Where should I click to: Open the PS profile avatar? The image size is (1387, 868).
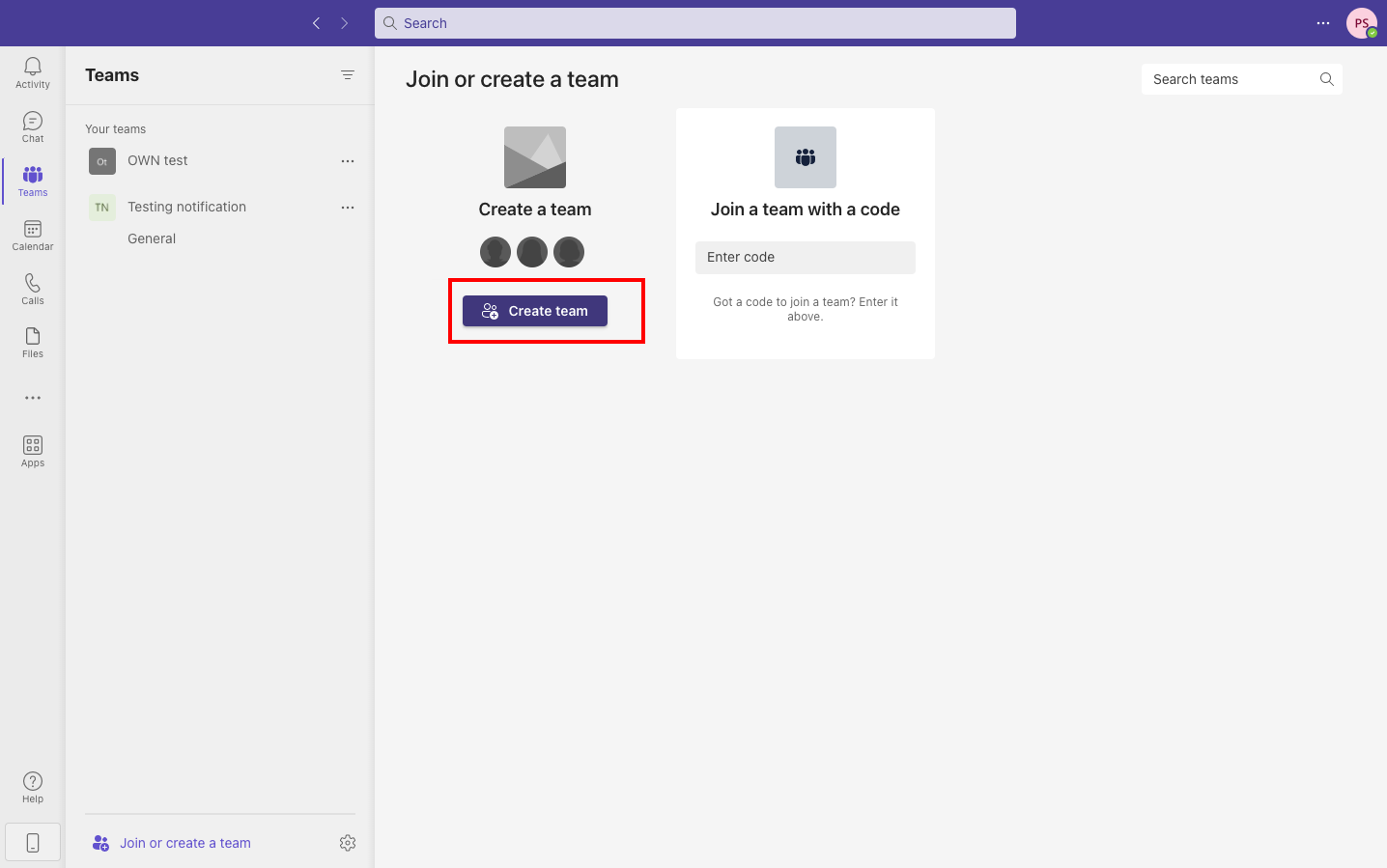1362,23
